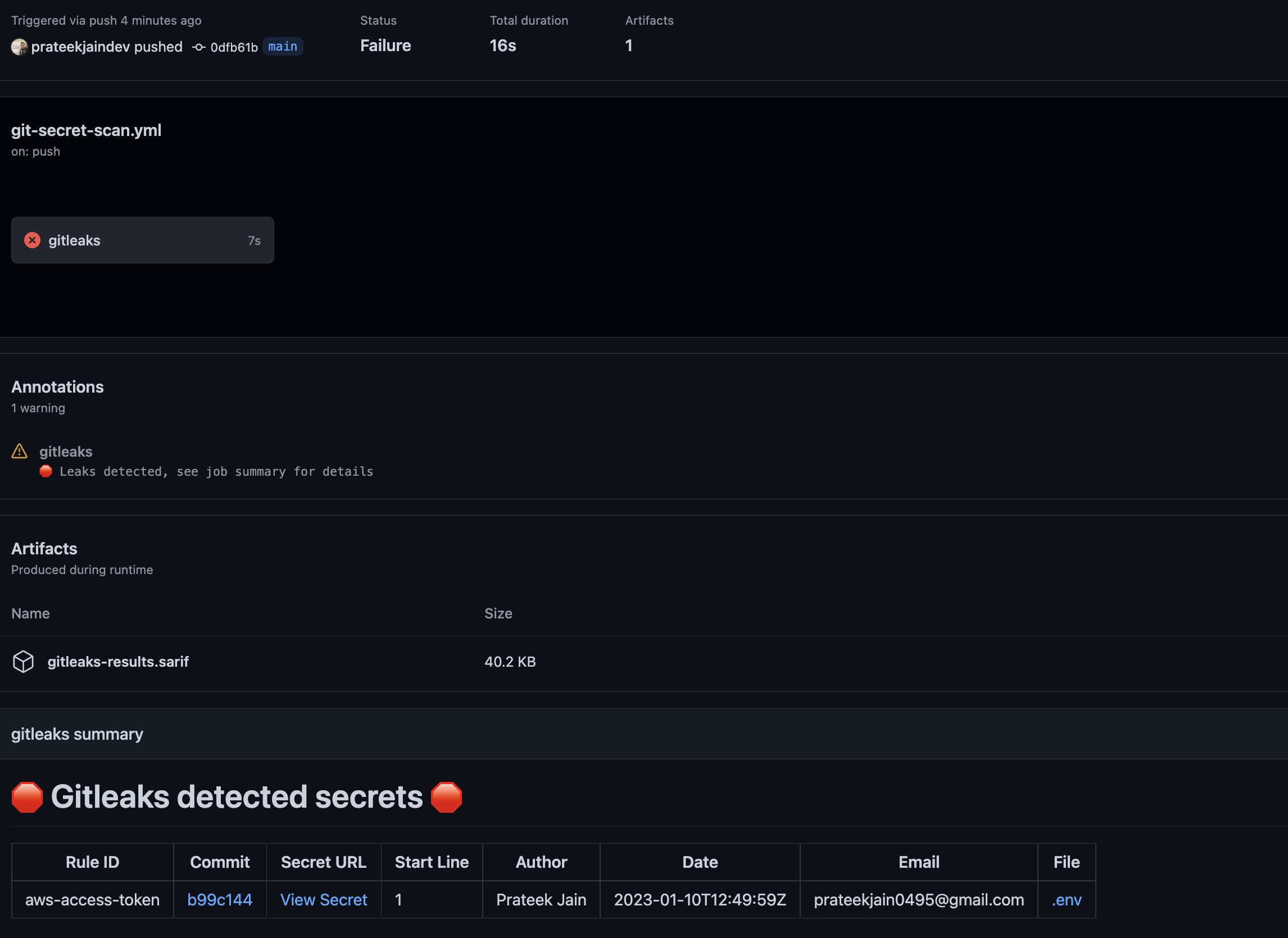The width and height of the screenshot is (1288, 938).
Task: Open commit b99c144 in results table
Action: point(219,899)
